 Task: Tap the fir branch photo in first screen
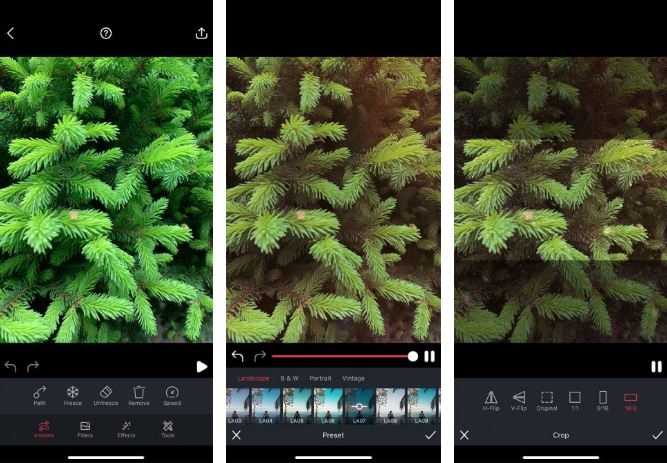click(x=106, y=200)
